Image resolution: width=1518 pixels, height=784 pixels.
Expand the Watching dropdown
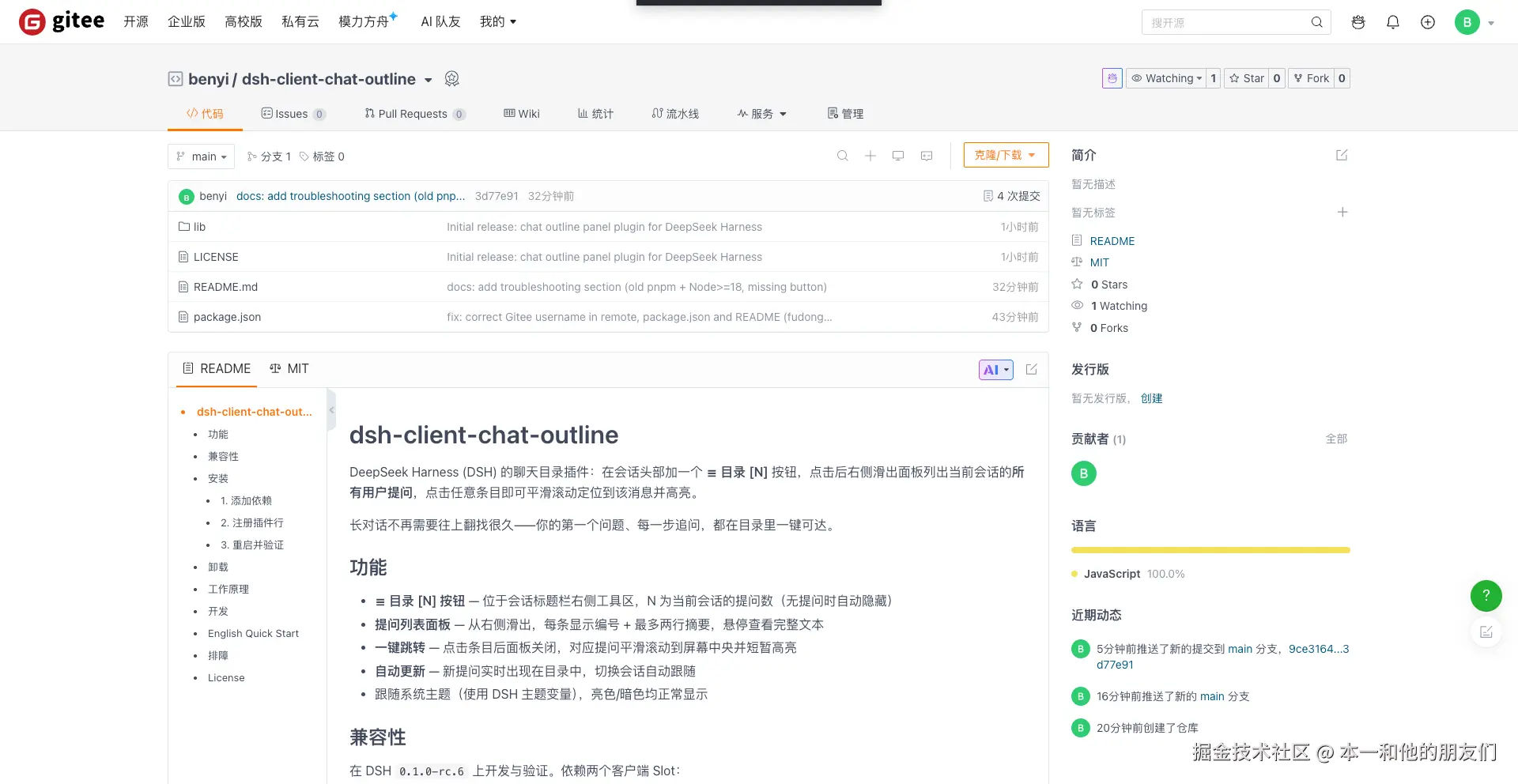click(1165, 78)
